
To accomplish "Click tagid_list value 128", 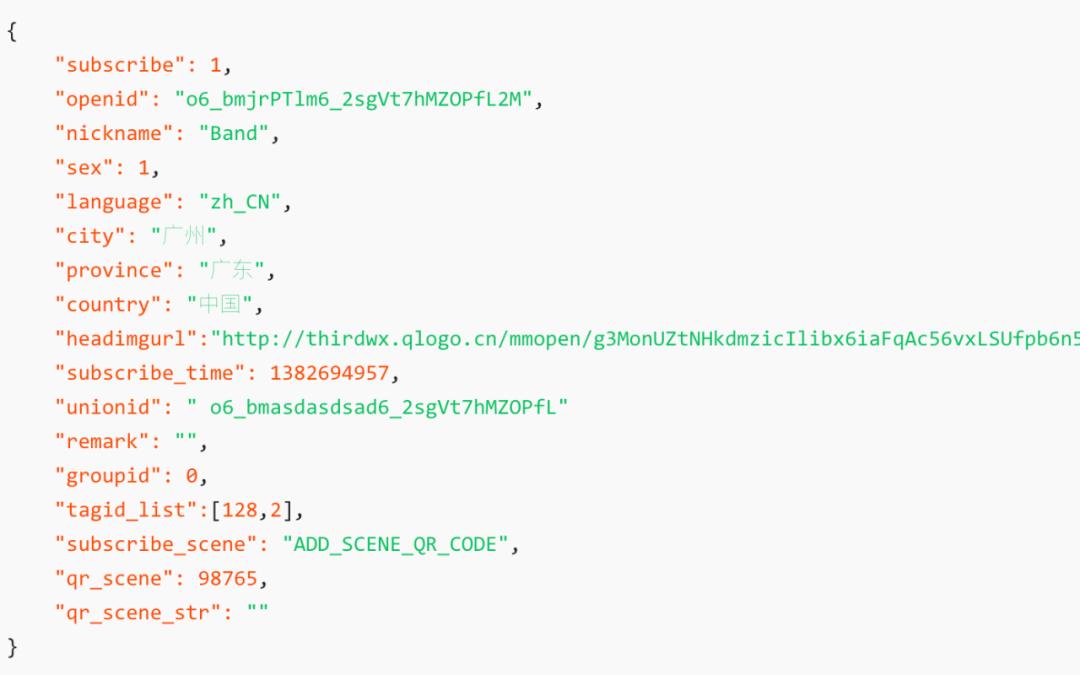I will (x=240, y=510).
